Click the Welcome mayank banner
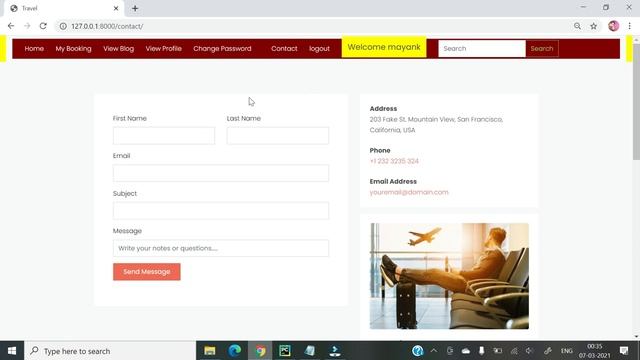Viewport: 640px width, 360px height. [x=384, y=47]
